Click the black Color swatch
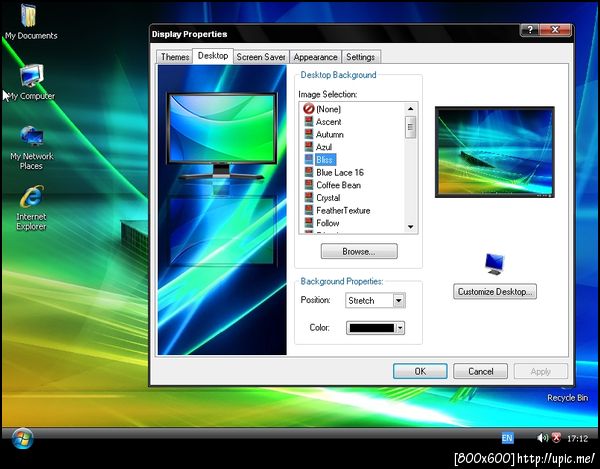The width and height of the screenshot is (600, 469). pyautogui.click(x=371, y=328)
